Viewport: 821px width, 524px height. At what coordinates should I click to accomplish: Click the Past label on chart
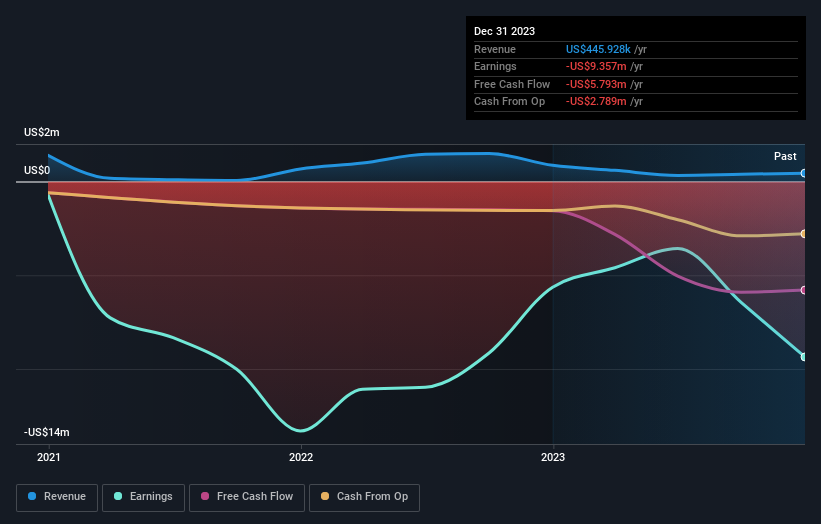(x=785, y=157)
